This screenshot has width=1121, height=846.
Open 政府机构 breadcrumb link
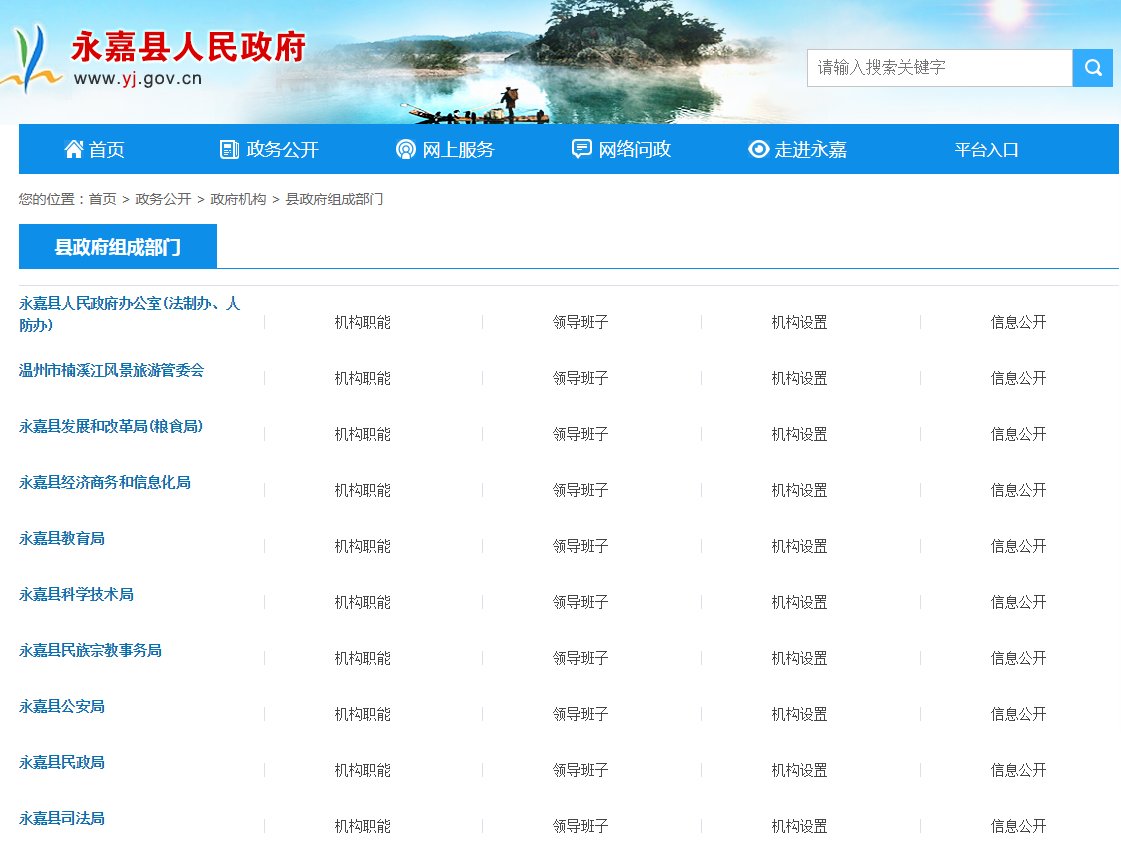point(237,199)
